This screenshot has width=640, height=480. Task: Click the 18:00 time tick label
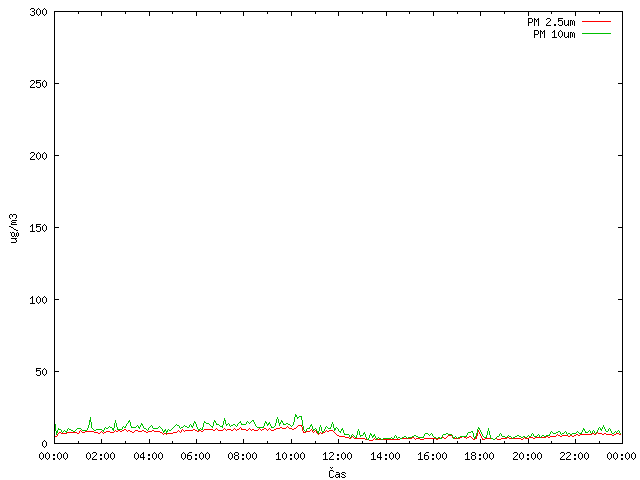[x=480, y=456]
